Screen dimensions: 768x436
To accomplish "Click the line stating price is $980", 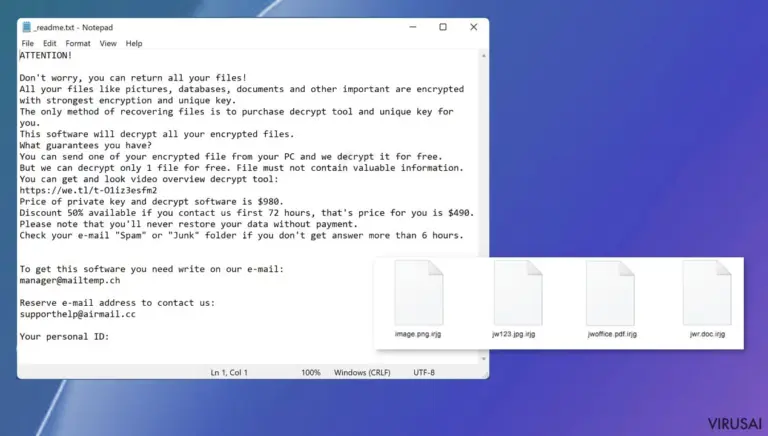I will tap(151, 202).
